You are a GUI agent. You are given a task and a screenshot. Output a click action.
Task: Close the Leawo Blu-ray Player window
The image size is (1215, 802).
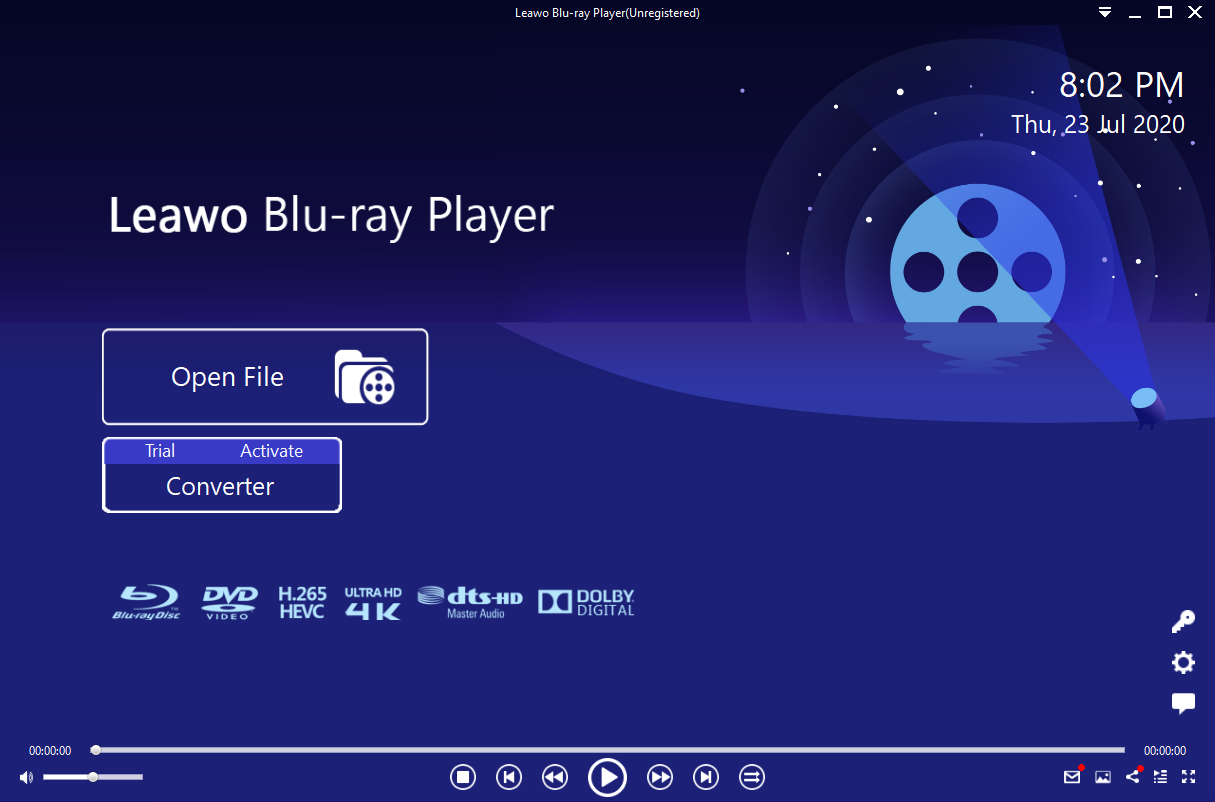(1194, 13)
